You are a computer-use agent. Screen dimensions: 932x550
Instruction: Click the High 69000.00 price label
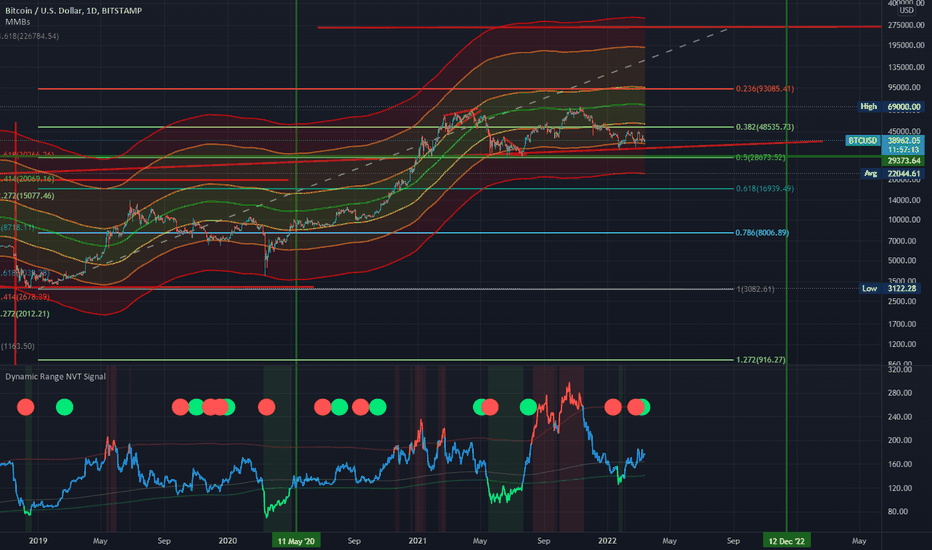[x=891, y=106]
